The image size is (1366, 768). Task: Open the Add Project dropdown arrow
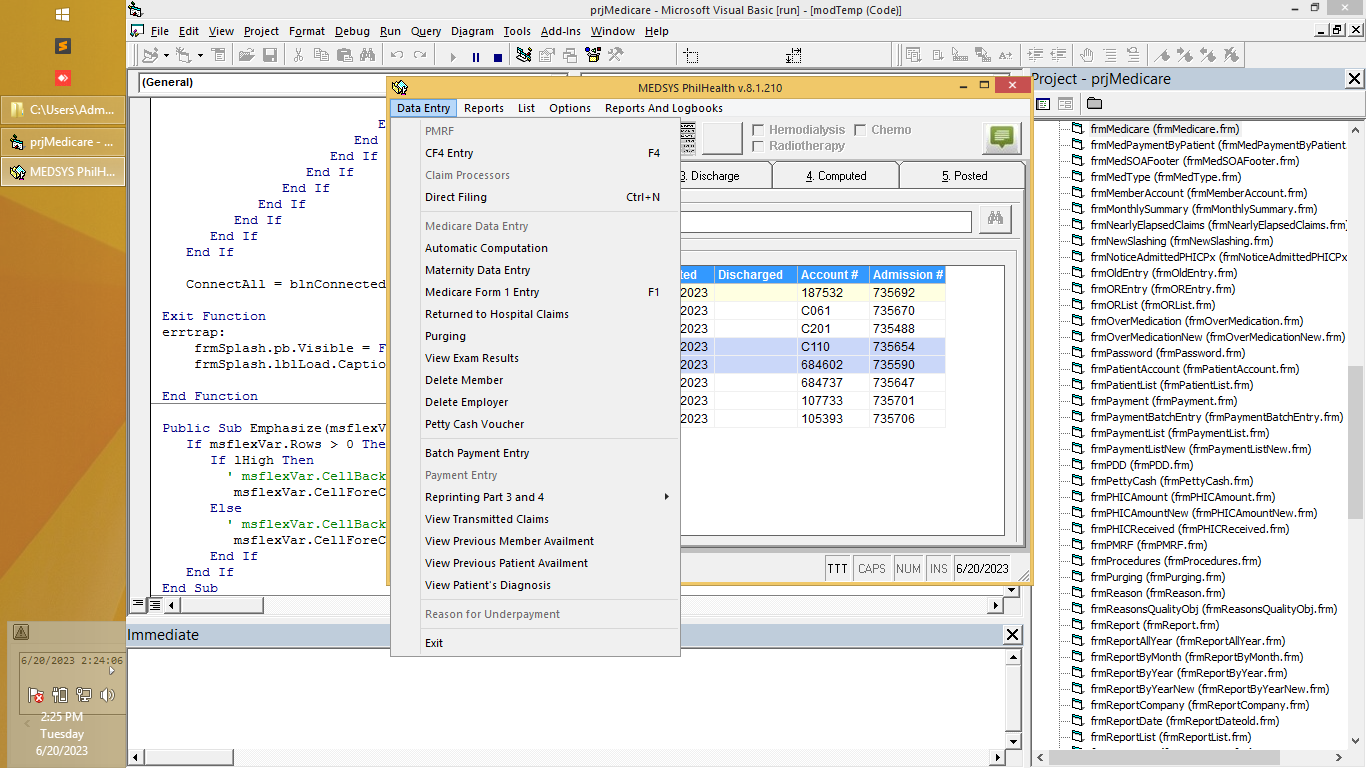[x=164, y=56]
